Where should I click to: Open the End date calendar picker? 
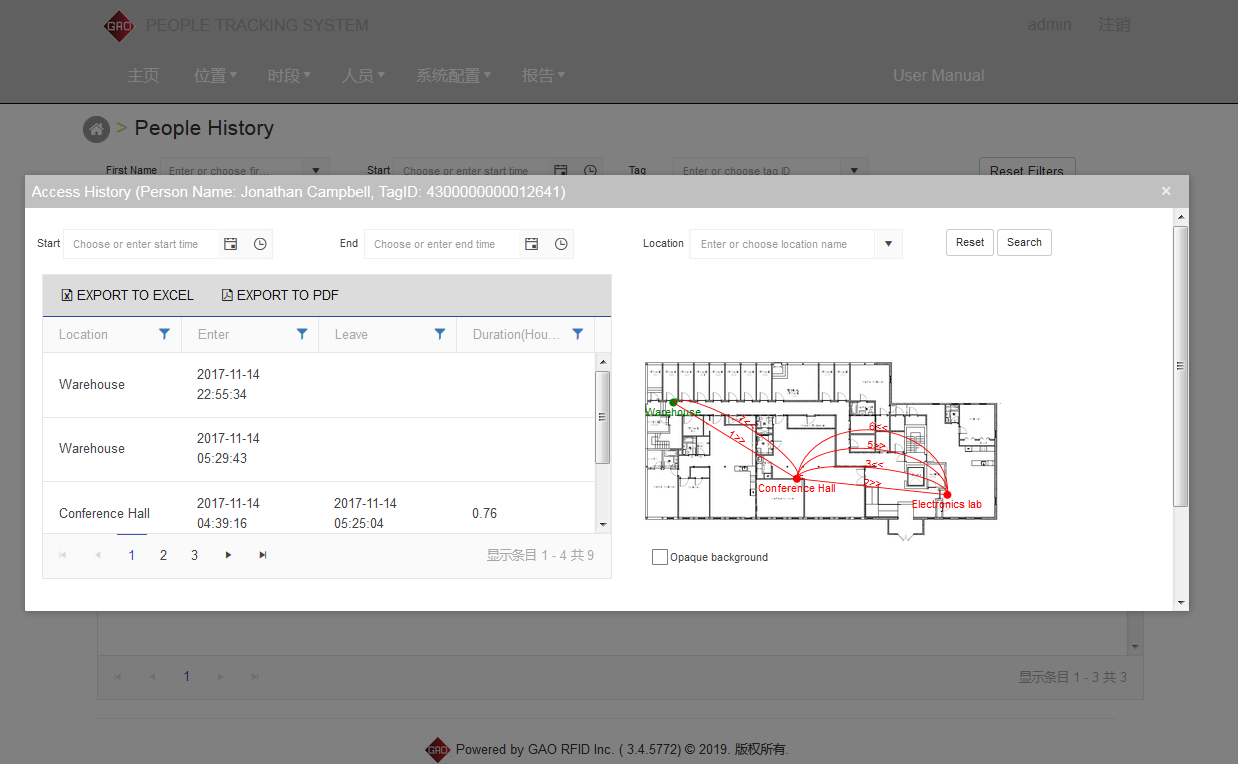click(x=532, y=244)
